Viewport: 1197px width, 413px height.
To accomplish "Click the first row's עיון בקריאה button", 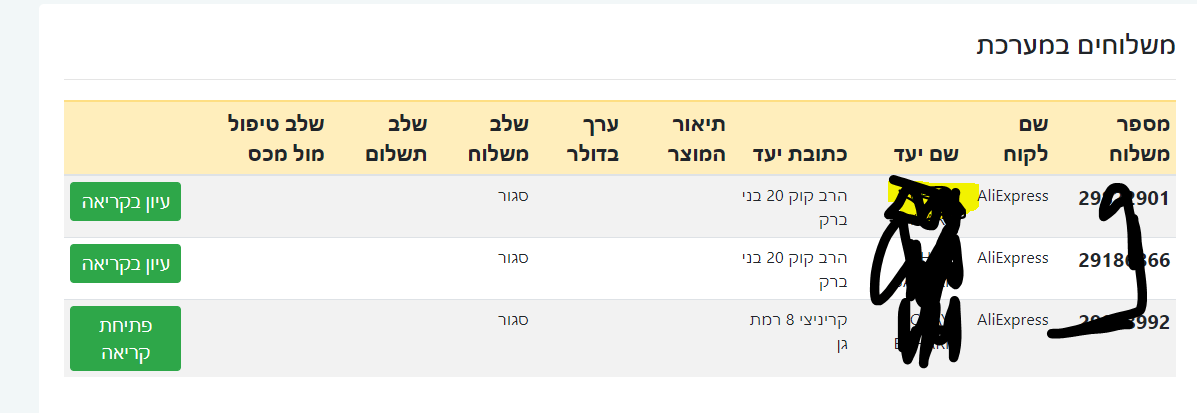I will (125, 201).
